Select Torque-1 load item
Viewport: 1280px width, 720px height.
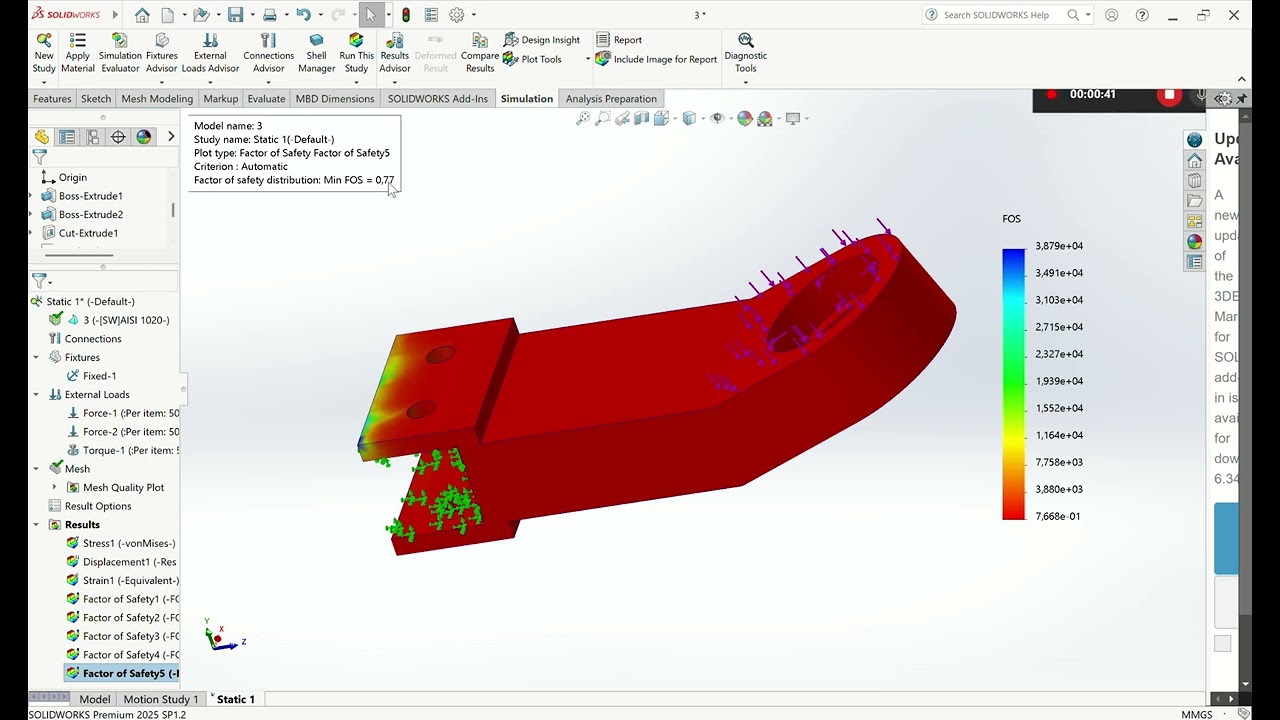click(122, 451)
